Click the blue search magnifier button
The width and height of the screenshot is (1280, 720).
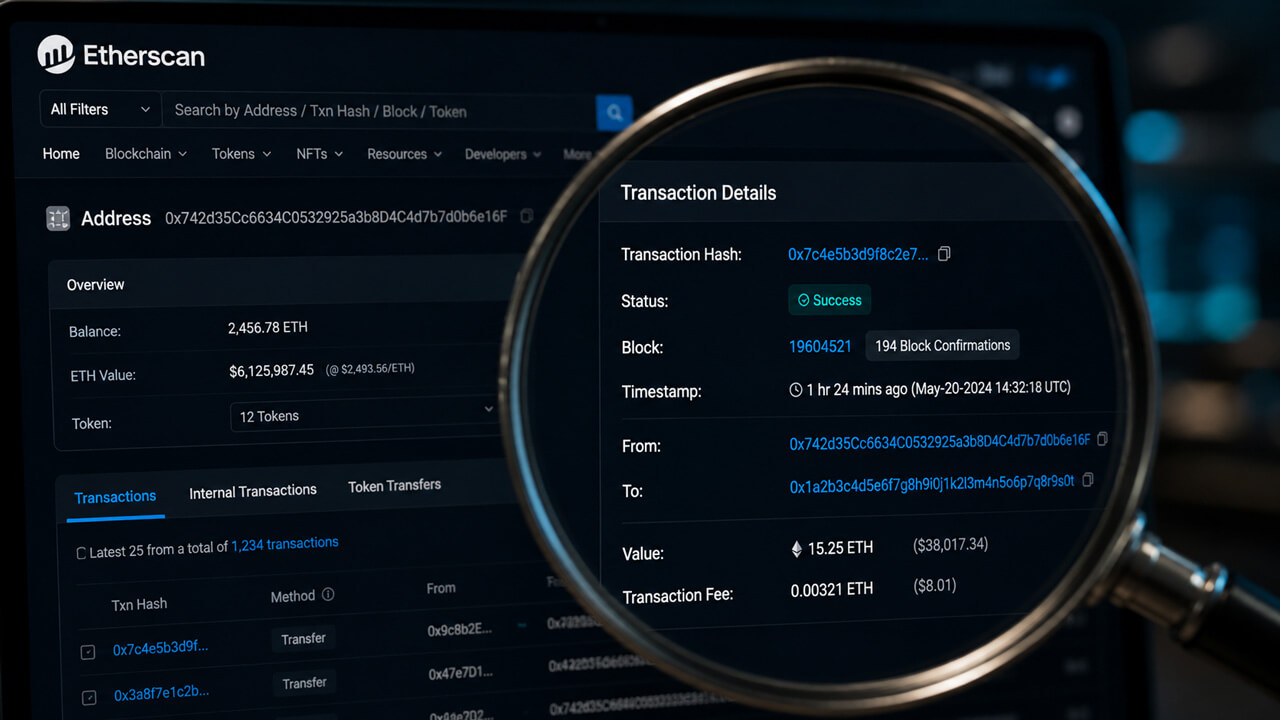(614, 112)
